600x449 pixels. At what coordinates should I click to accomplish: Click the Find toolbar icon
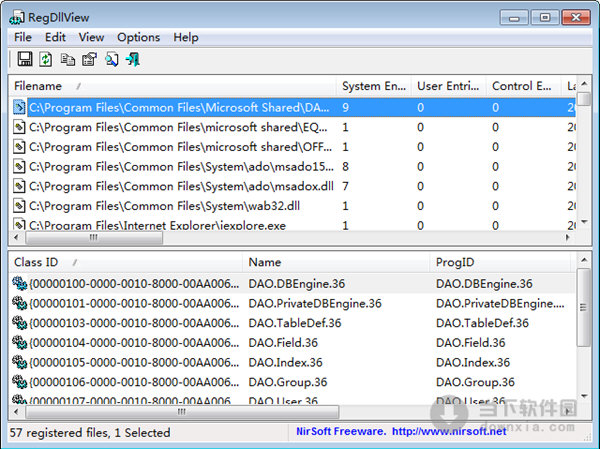click(x=111, y=59)
